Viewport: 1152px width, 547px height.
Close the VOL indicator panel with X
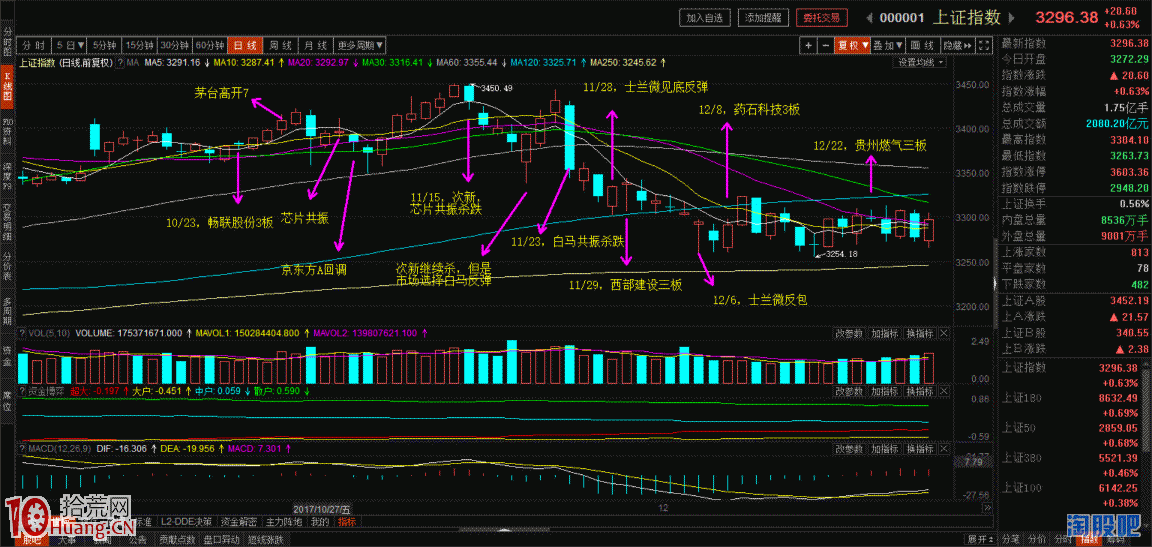click(x=944, y=333)
